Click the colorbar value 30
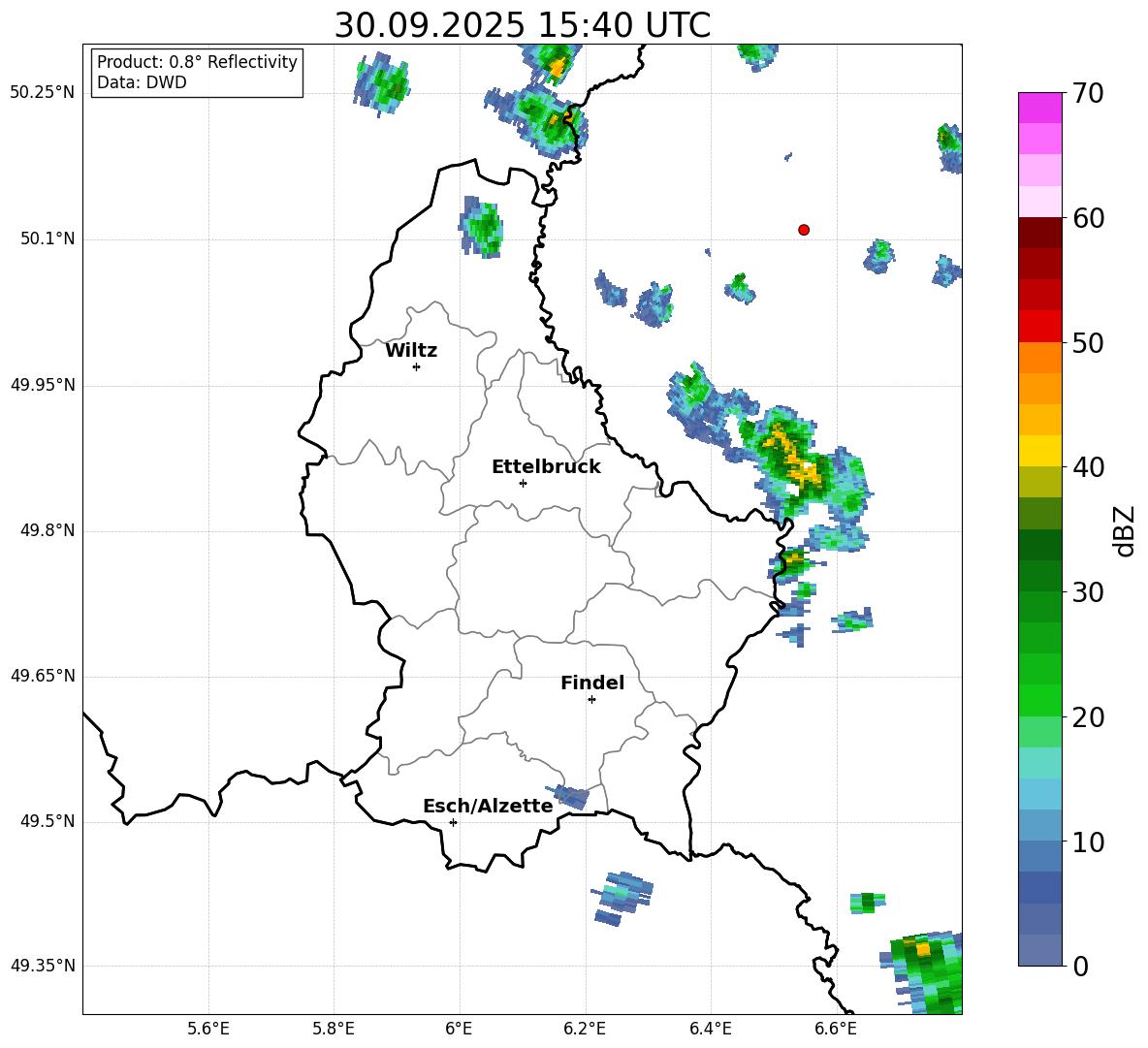Viewport: 1148px width, 1048px height. pos(1088,592)
